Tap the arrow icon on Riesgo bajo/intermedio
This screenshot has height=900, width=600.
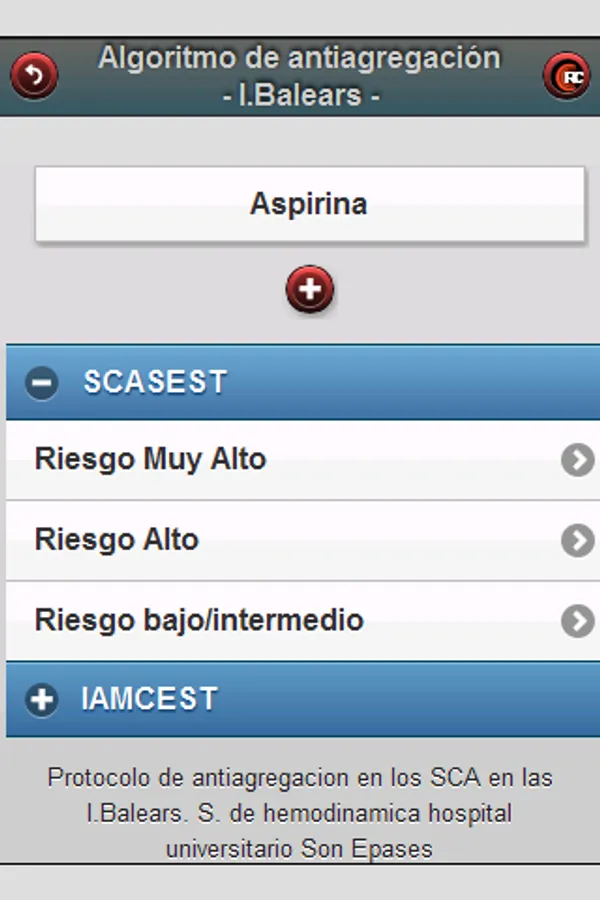(x=577, y=620)
